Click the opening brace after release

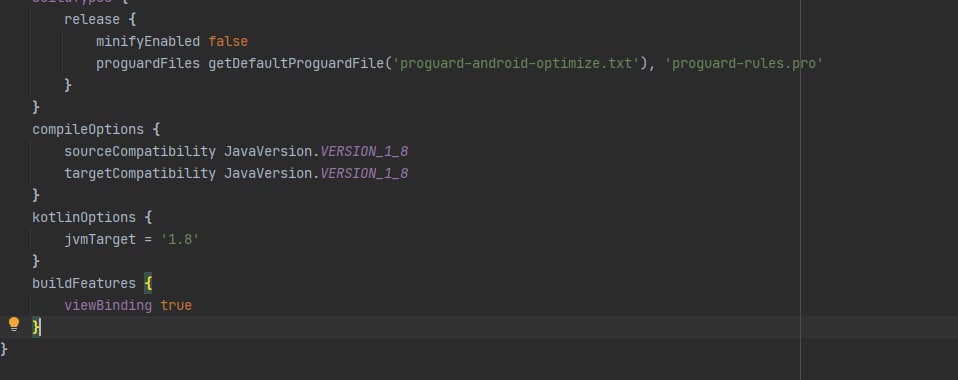(132, 20)
